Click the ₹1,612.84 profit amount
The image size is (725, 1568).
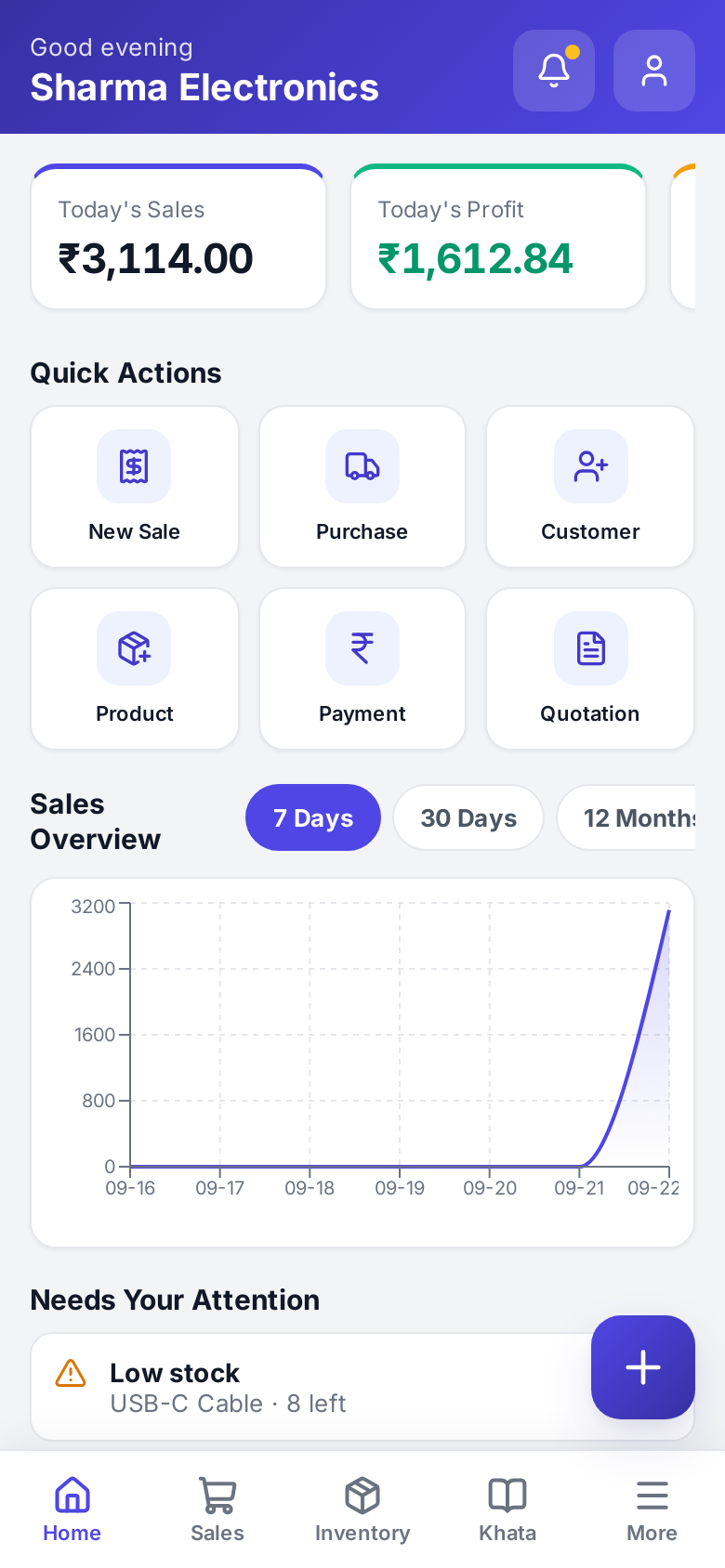click(x=475, y=258)
